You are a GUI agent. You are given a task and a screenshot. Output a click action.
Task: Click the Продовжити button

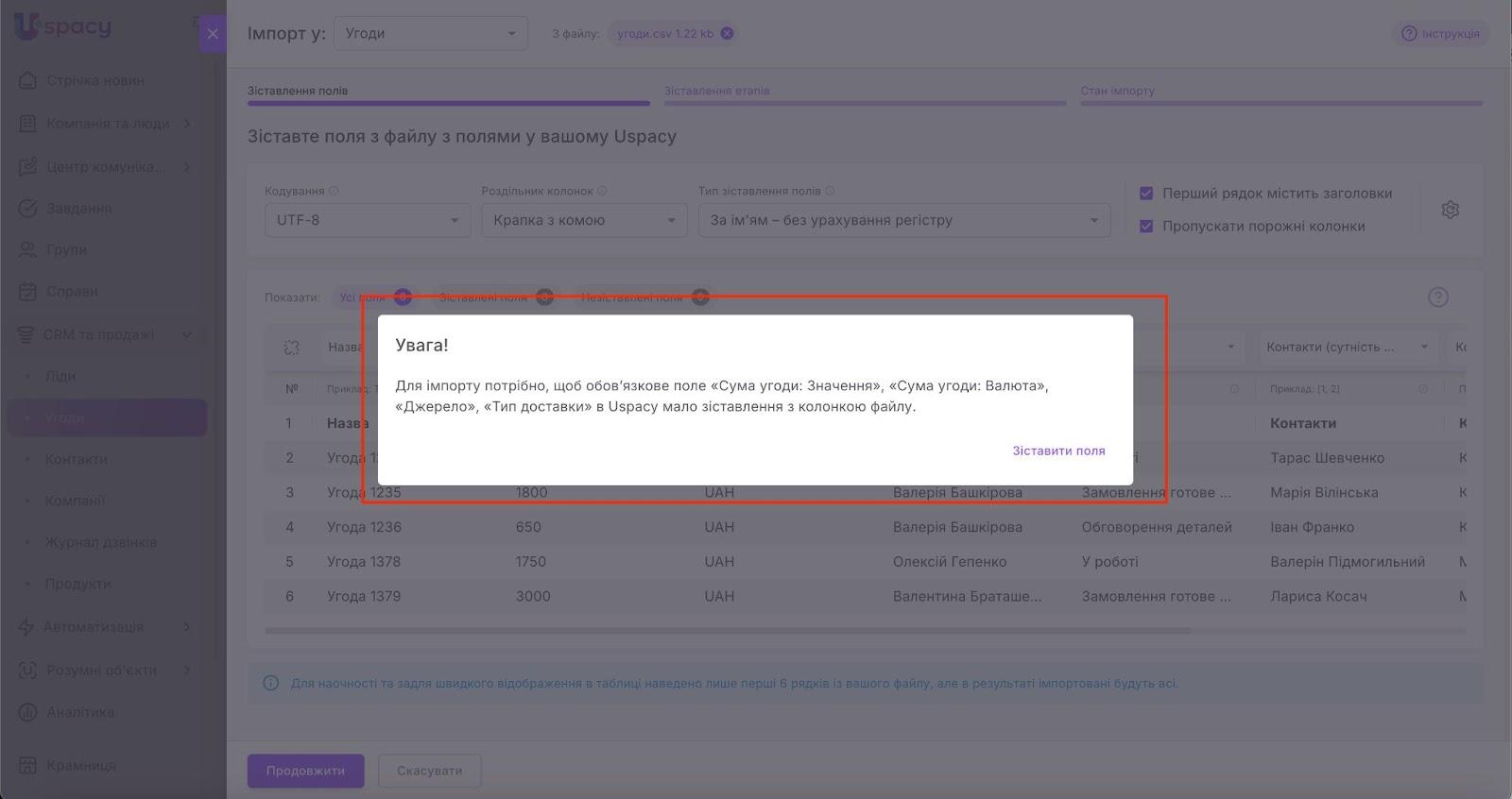pos(305,771)
